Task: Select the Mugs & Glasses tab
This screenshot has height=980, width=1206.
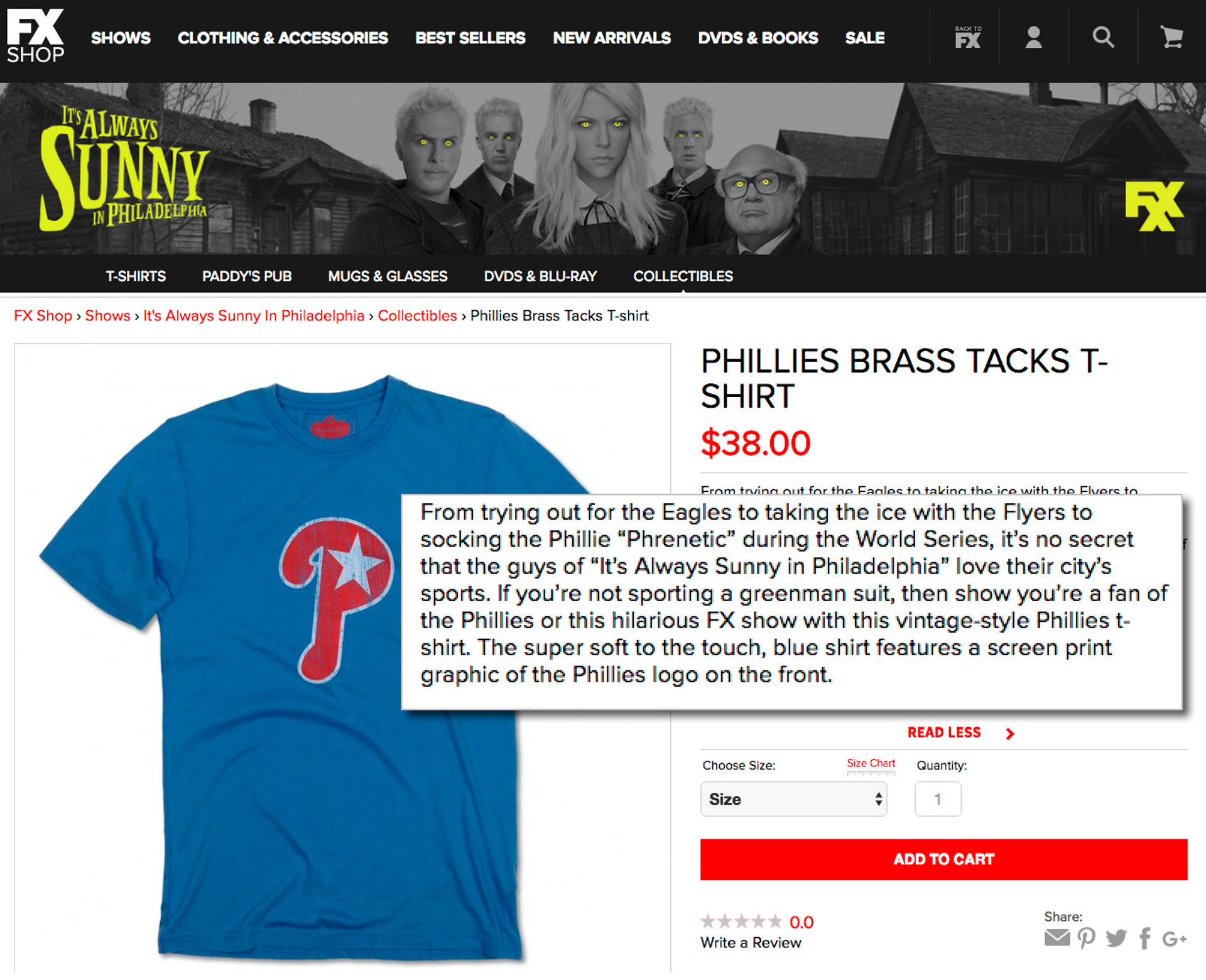Action: click(388, 276)
